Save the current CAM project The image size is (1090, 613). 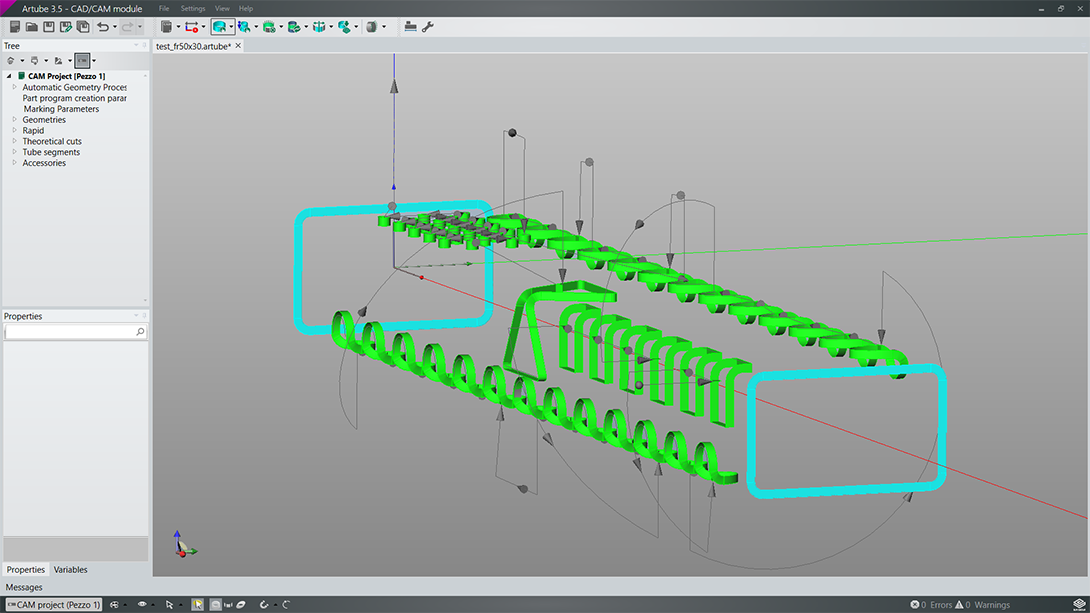48,26
